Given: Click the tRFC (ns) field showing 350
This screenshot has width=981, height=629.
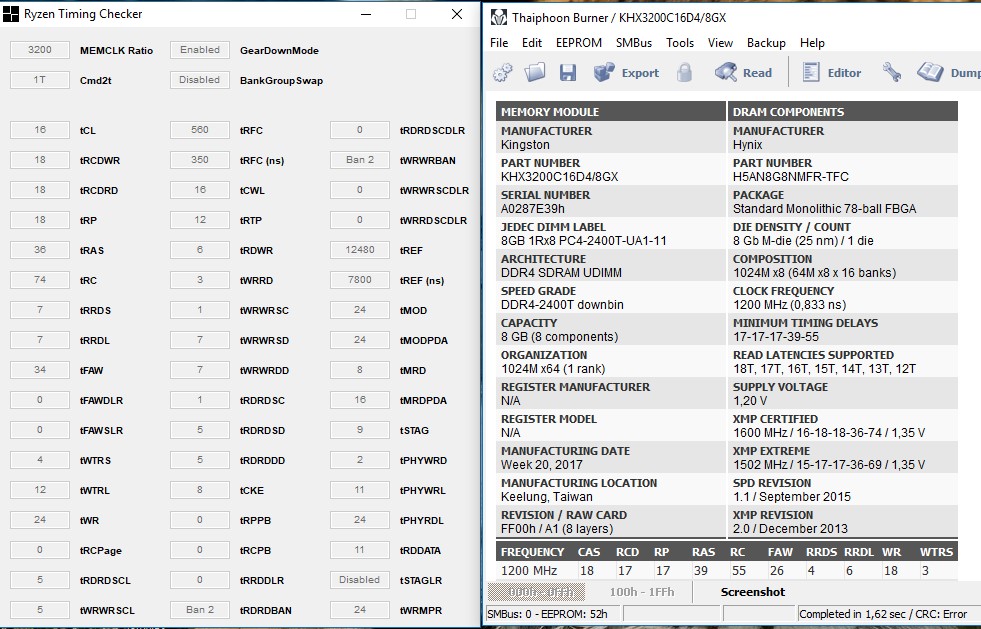Looking at the screenshot, I should [x=200, y=160].
